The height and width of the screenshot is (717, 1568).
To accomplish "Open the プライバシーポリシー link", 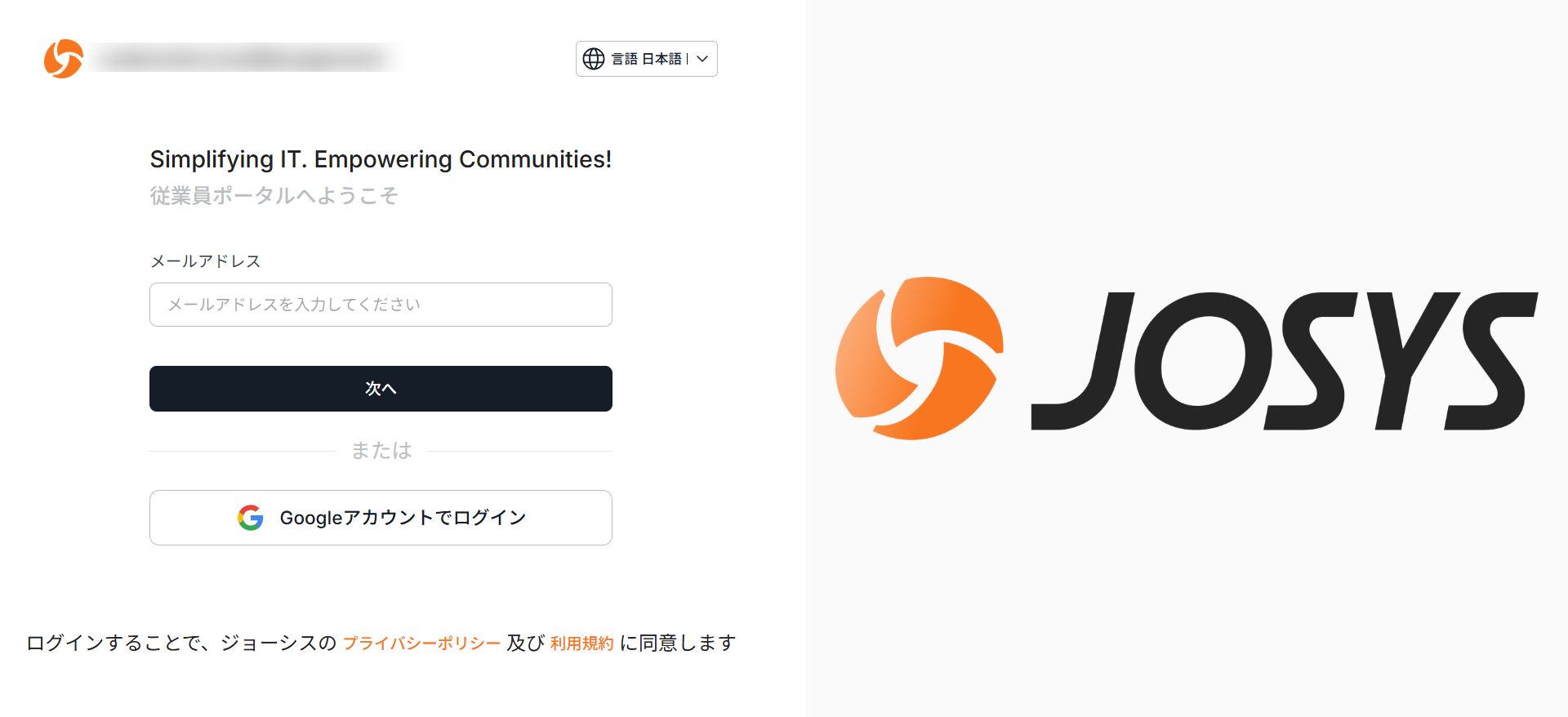I will tap(421, 644).
